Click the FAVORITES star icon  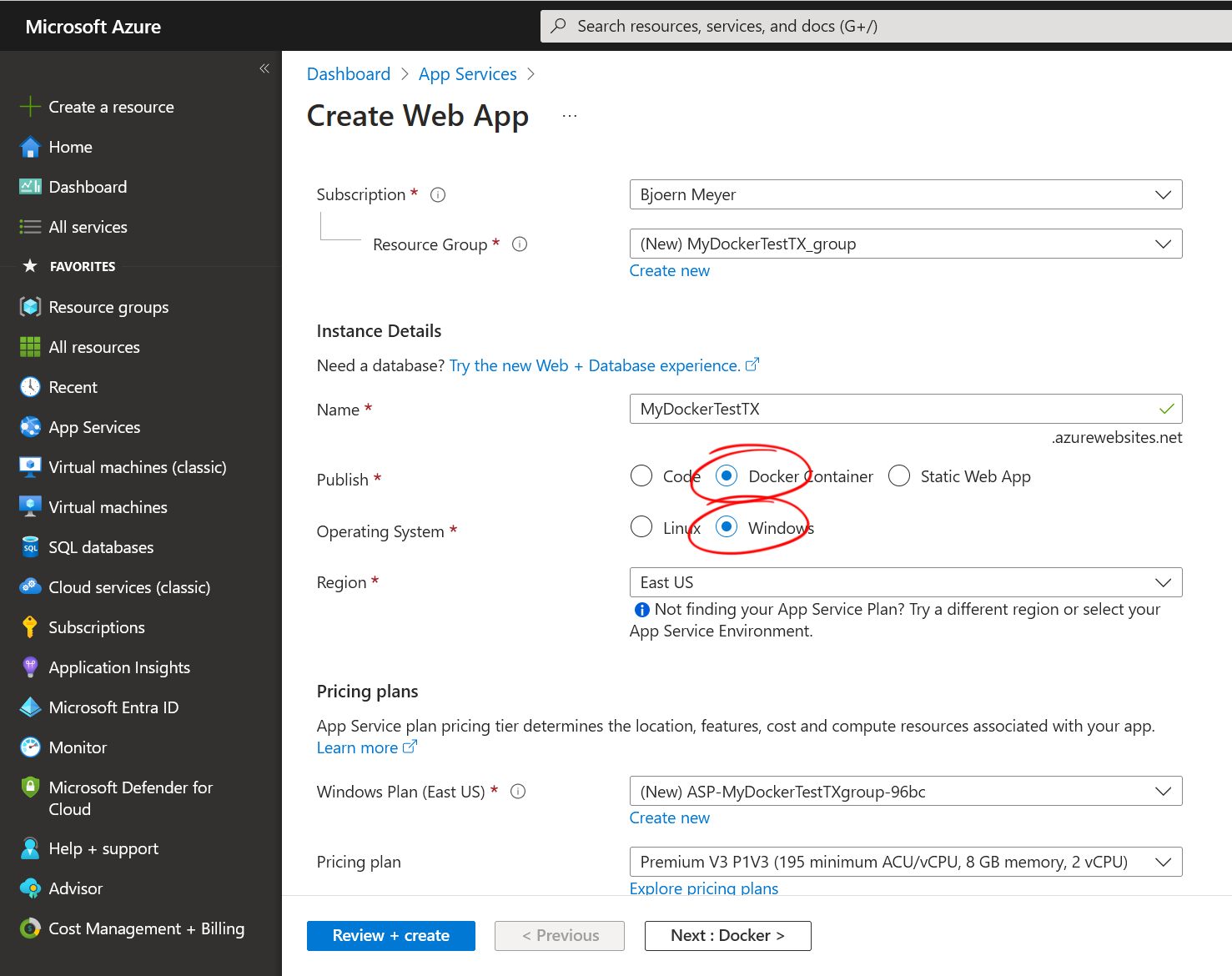30,266
